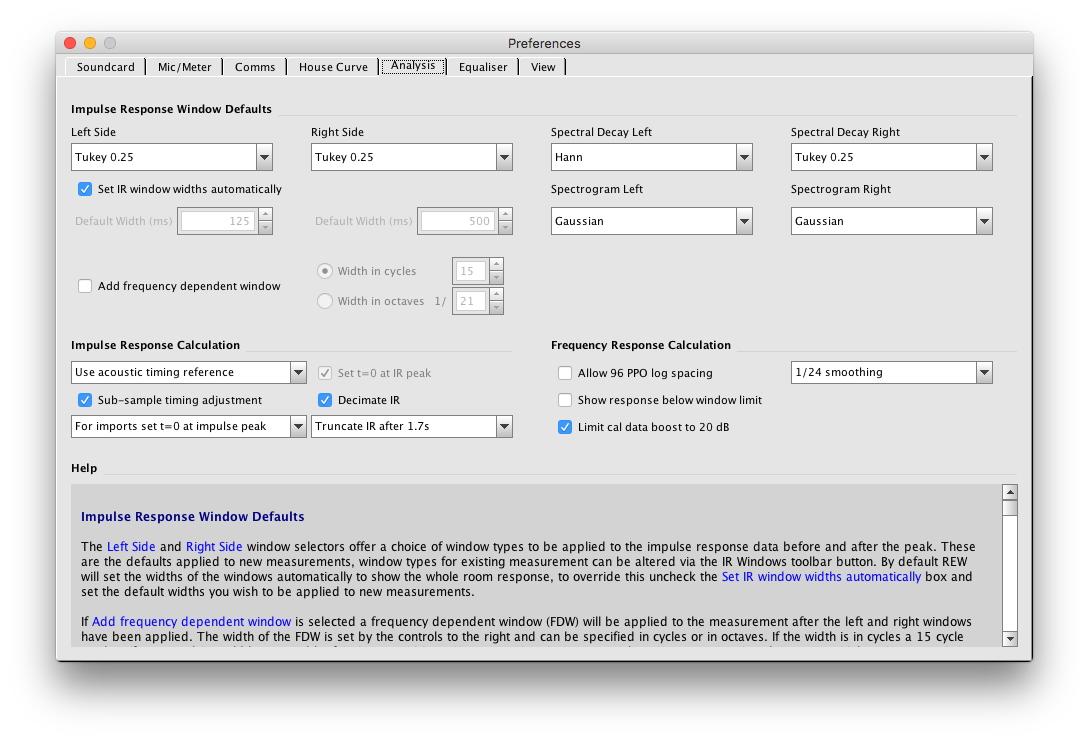The width and height of the screenshot is (1089, 742).
Task: Uncheck "Set IR window widths automatically"
Action: point(85,189)
